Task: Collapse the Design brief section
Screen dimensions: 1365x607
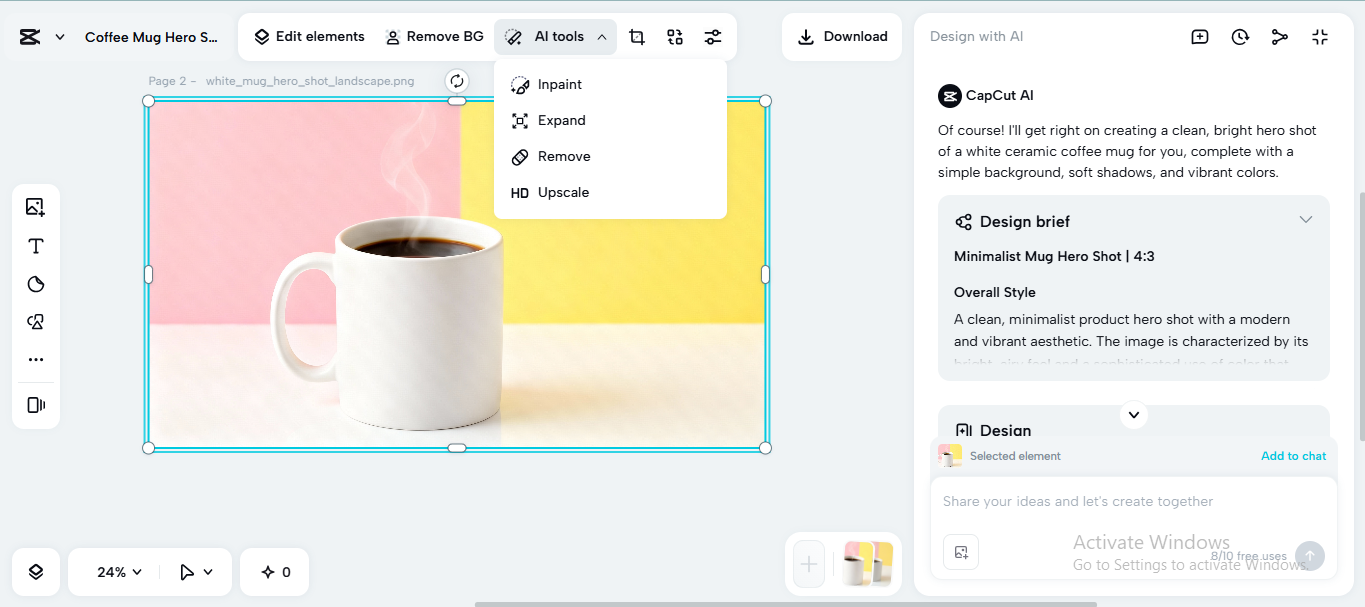Action: [1305, 220]
